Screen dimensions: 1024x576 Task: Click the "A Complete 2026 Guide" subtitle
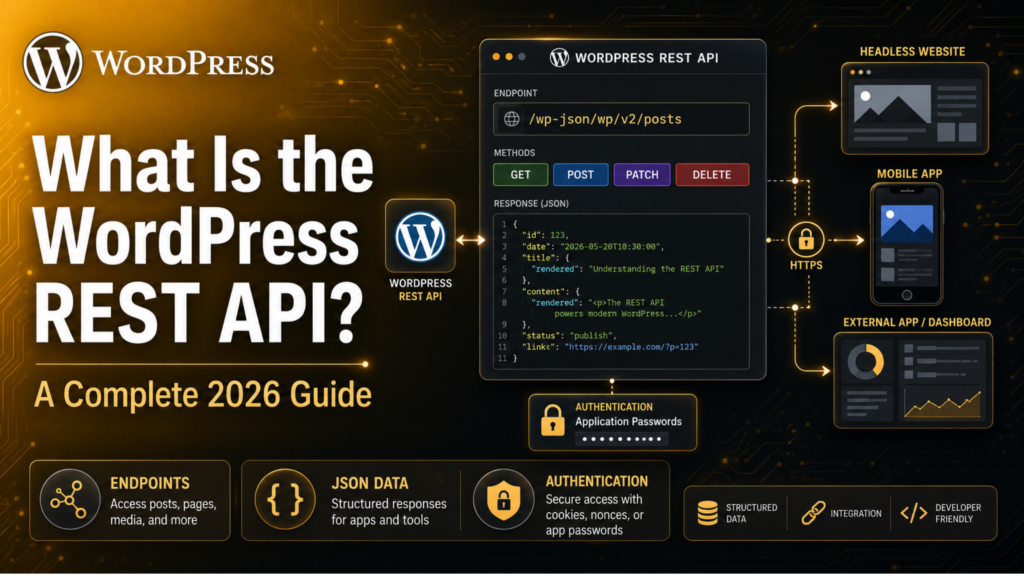[x=202, y=394]
